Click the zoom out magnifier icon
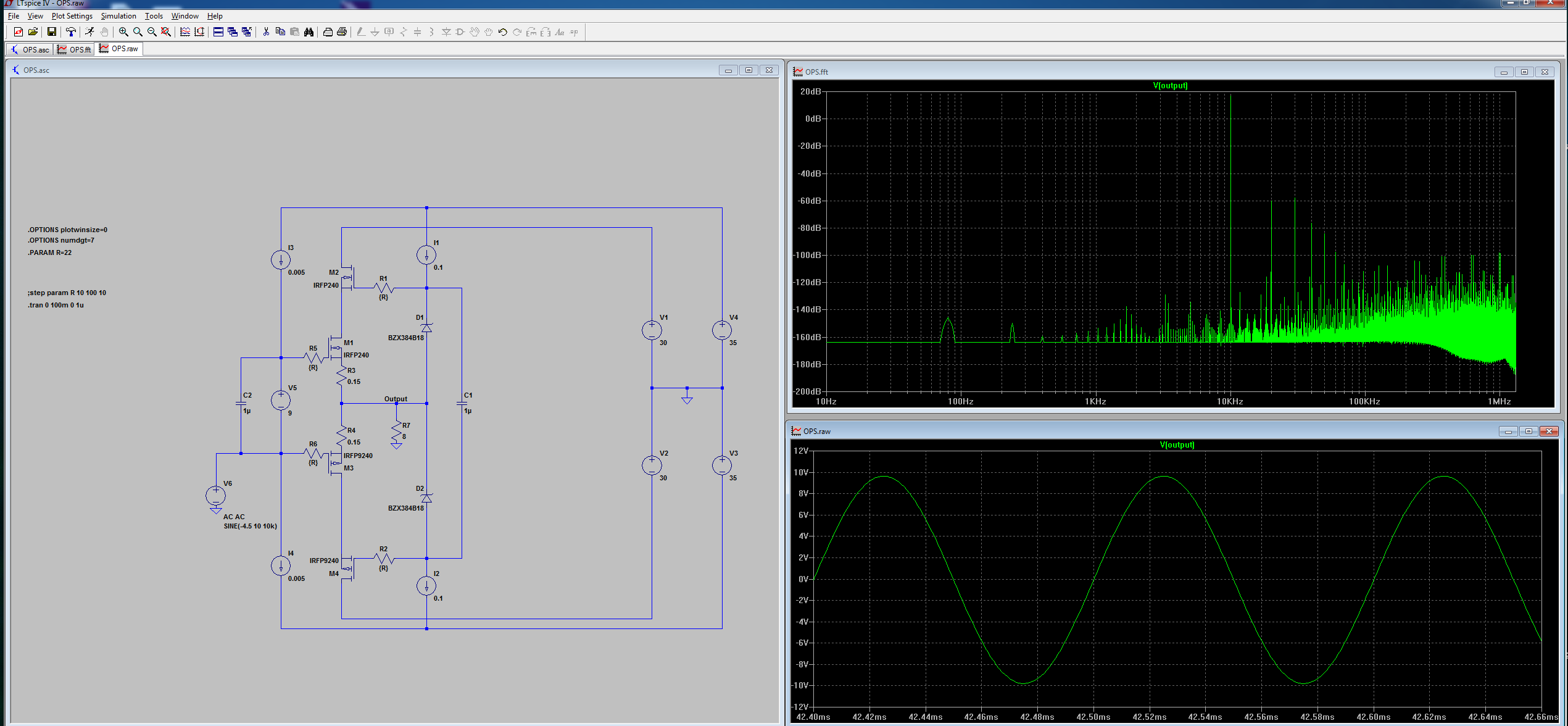 coord(152,32)
